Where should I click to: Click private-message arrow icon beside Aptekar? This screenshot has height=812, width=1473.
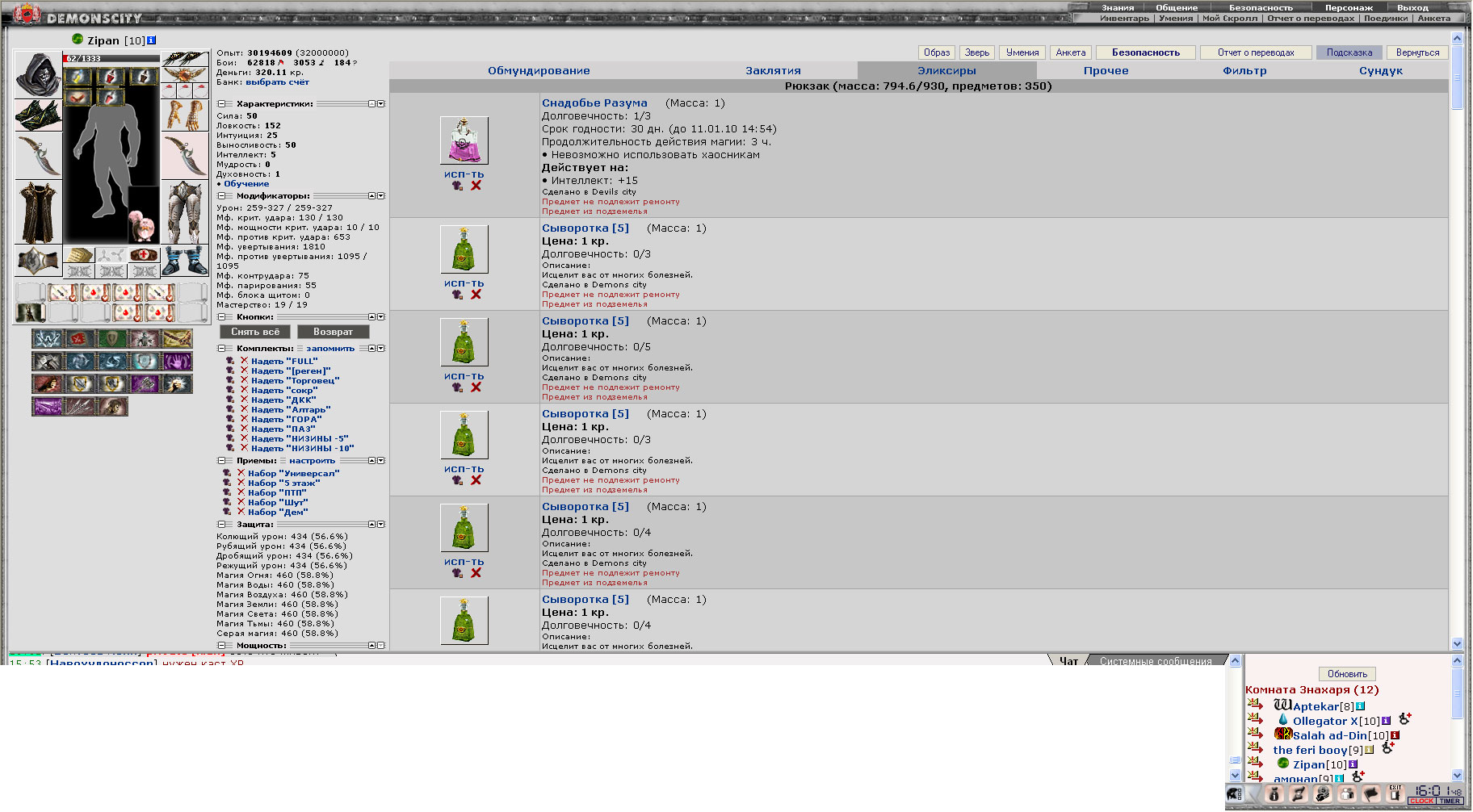(x=1255, y=705)
